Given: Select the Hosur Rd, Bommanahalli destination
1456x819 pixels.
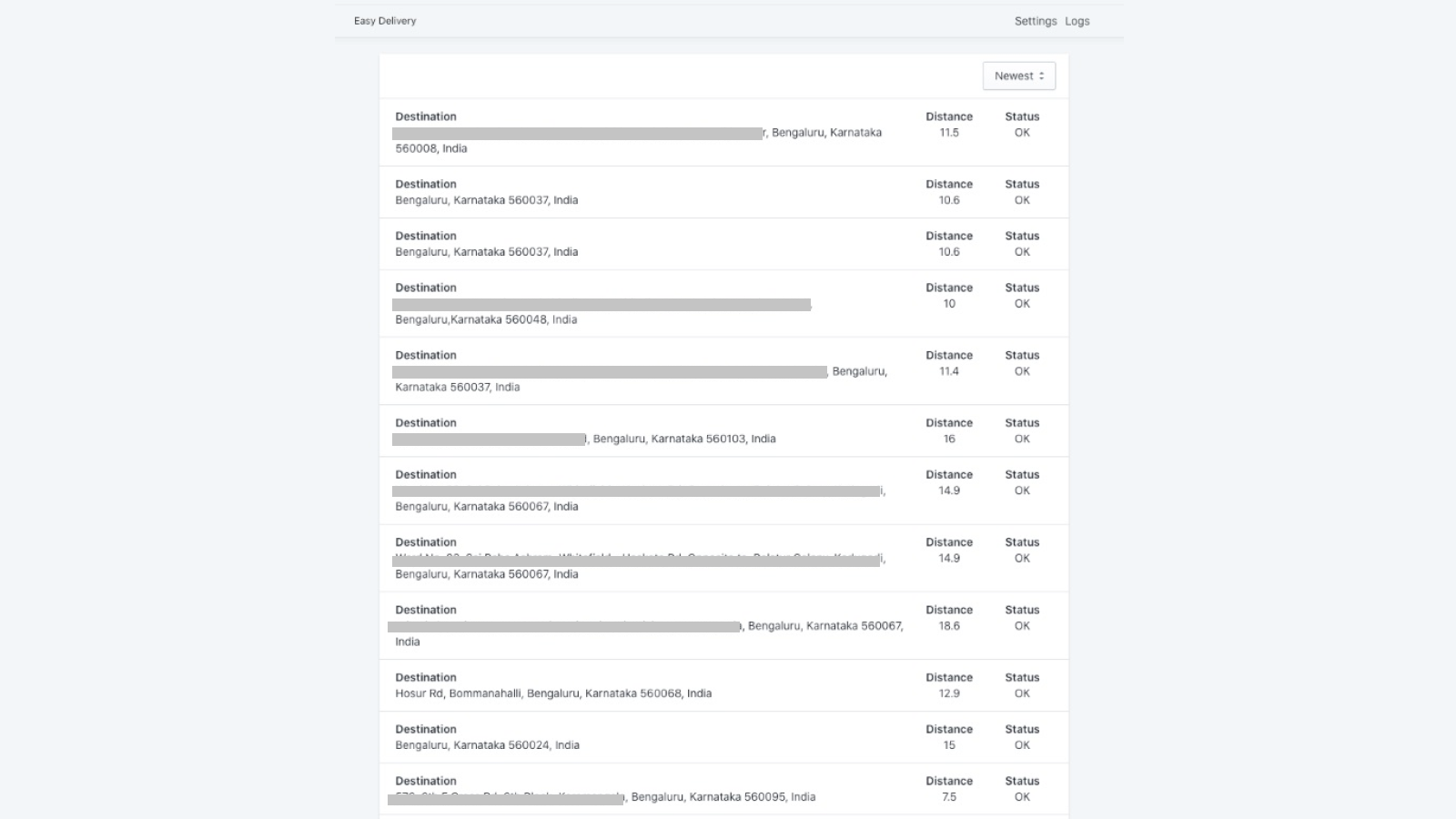Looking at the screenshot, I should tap(637, 685).
